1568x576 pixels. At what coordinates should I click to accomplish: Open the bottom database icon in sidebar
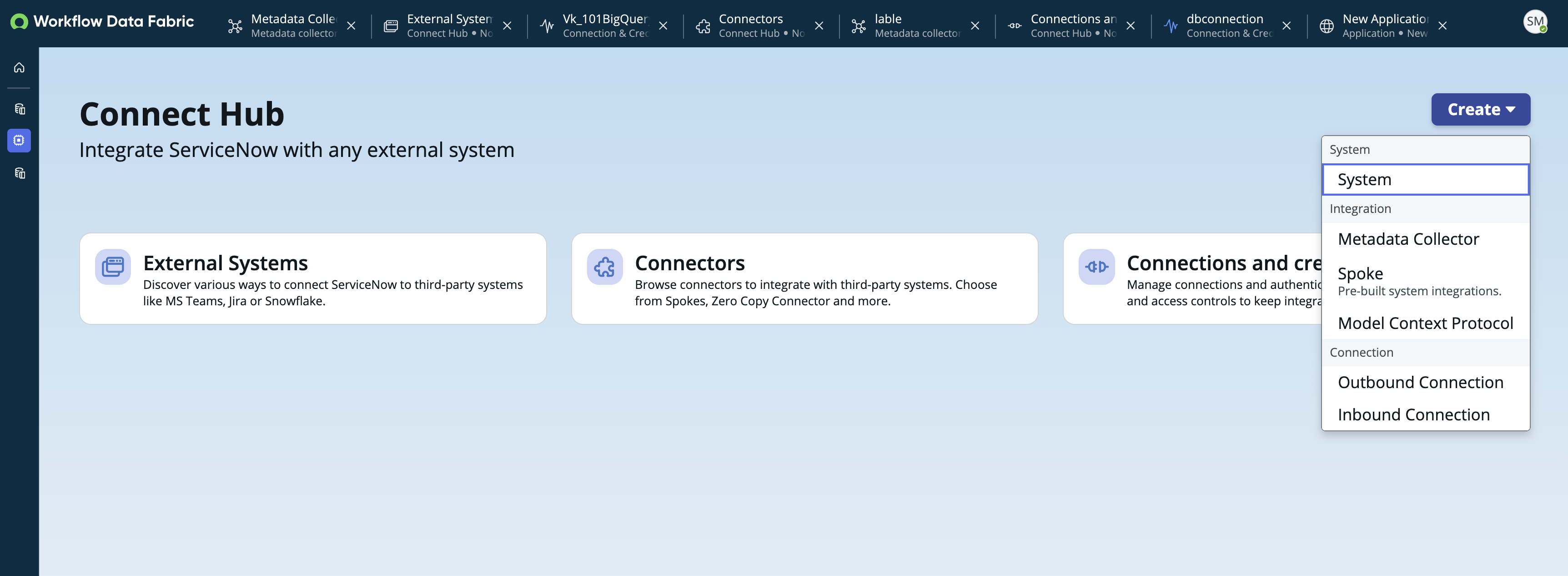pyautogui.click(x=20, y=173)
